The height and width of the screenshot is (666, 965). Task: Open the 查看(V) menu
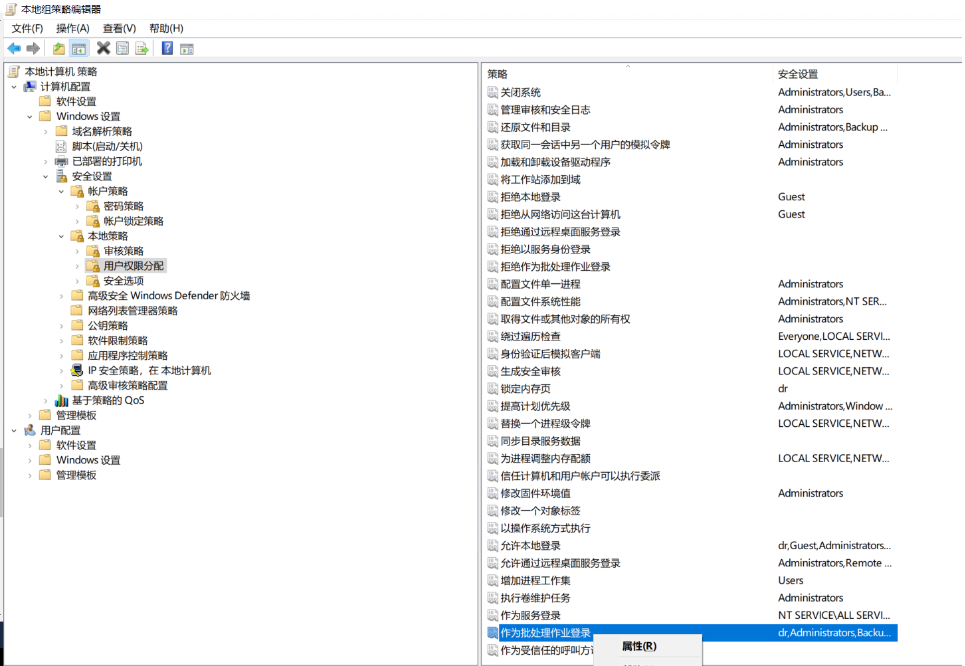click(x=119, y=28)
